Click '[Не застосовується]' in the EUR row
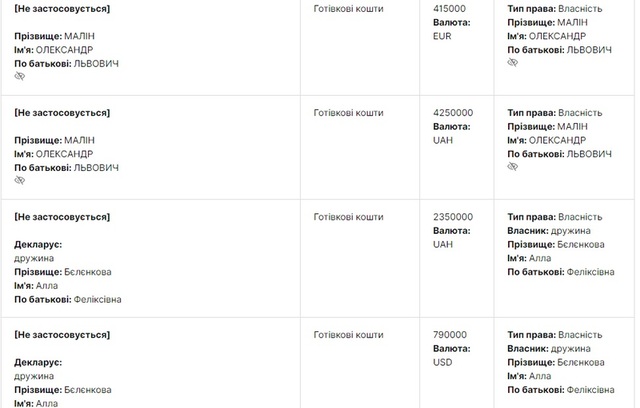640x408 pixels. coord(62,8)
